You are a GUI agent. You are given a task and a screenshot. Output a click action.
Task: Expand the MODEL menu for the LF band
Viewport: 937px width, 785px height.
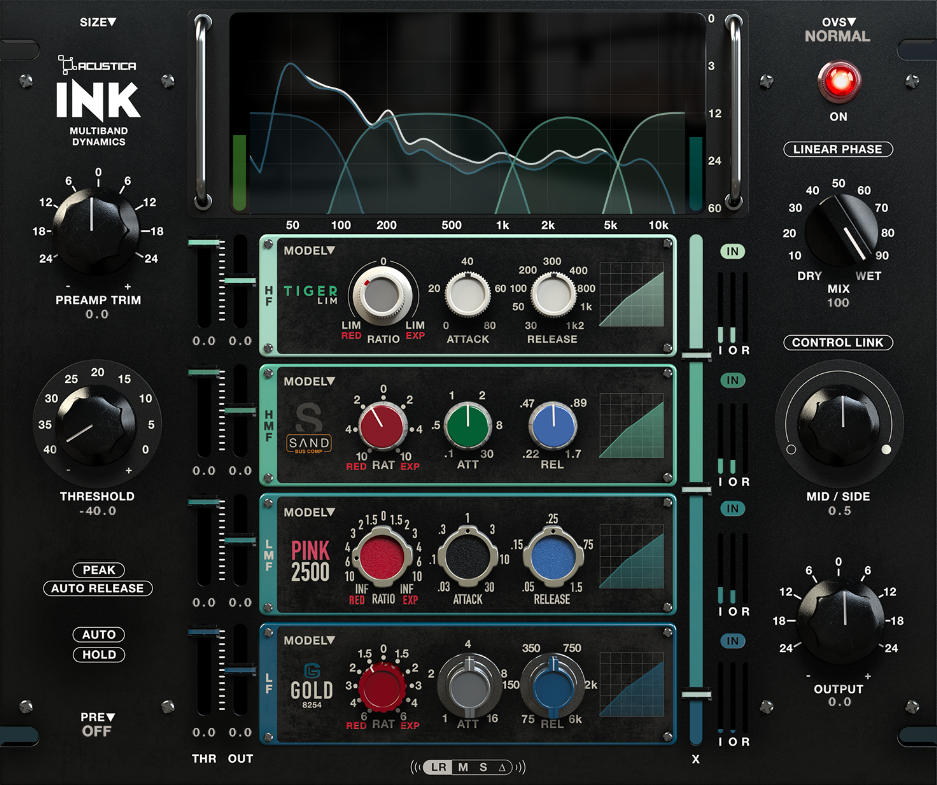pos(309,640)
